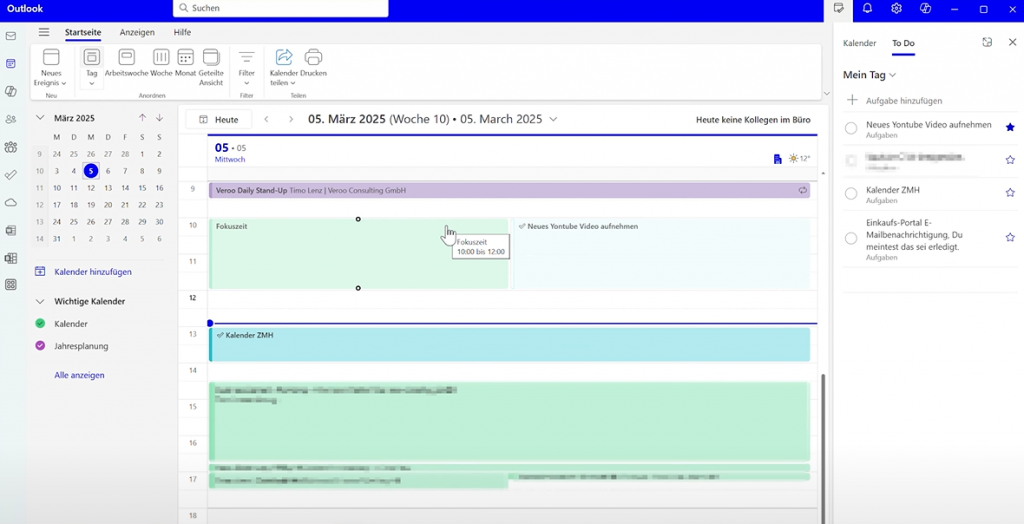Open Startseite ribbon tab
This screenshot has height=524, width=1024.
[83, 32]
